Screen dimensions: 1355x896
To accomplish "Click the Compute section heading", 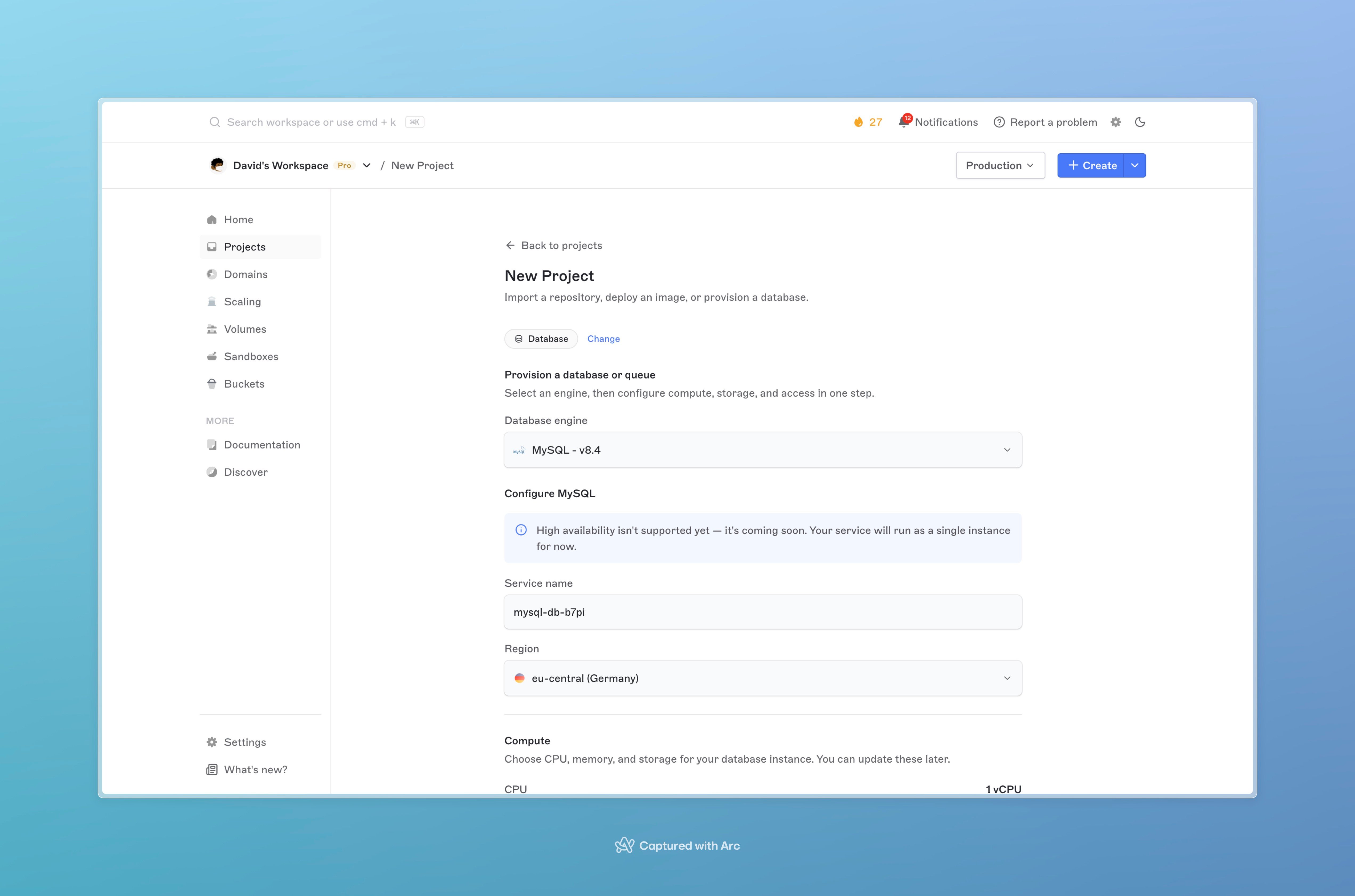I will (x=527, y=741).
